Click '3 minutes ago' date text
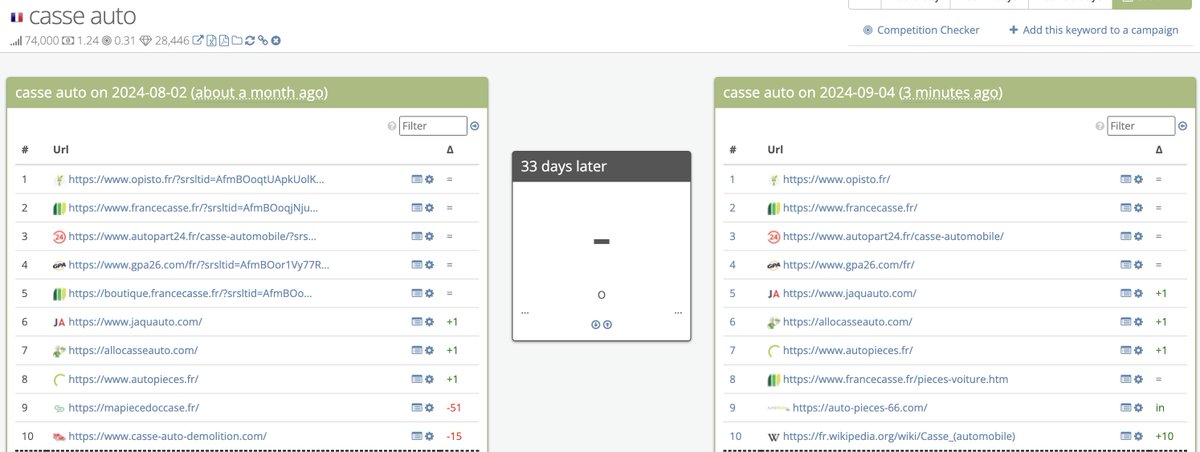 pyautogui.click(x=951, y=92)
